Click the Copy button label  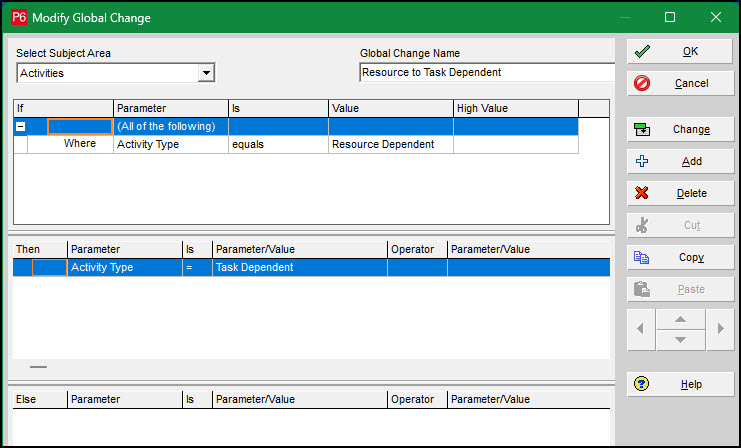pyautogui.click(x=691, y=257)
